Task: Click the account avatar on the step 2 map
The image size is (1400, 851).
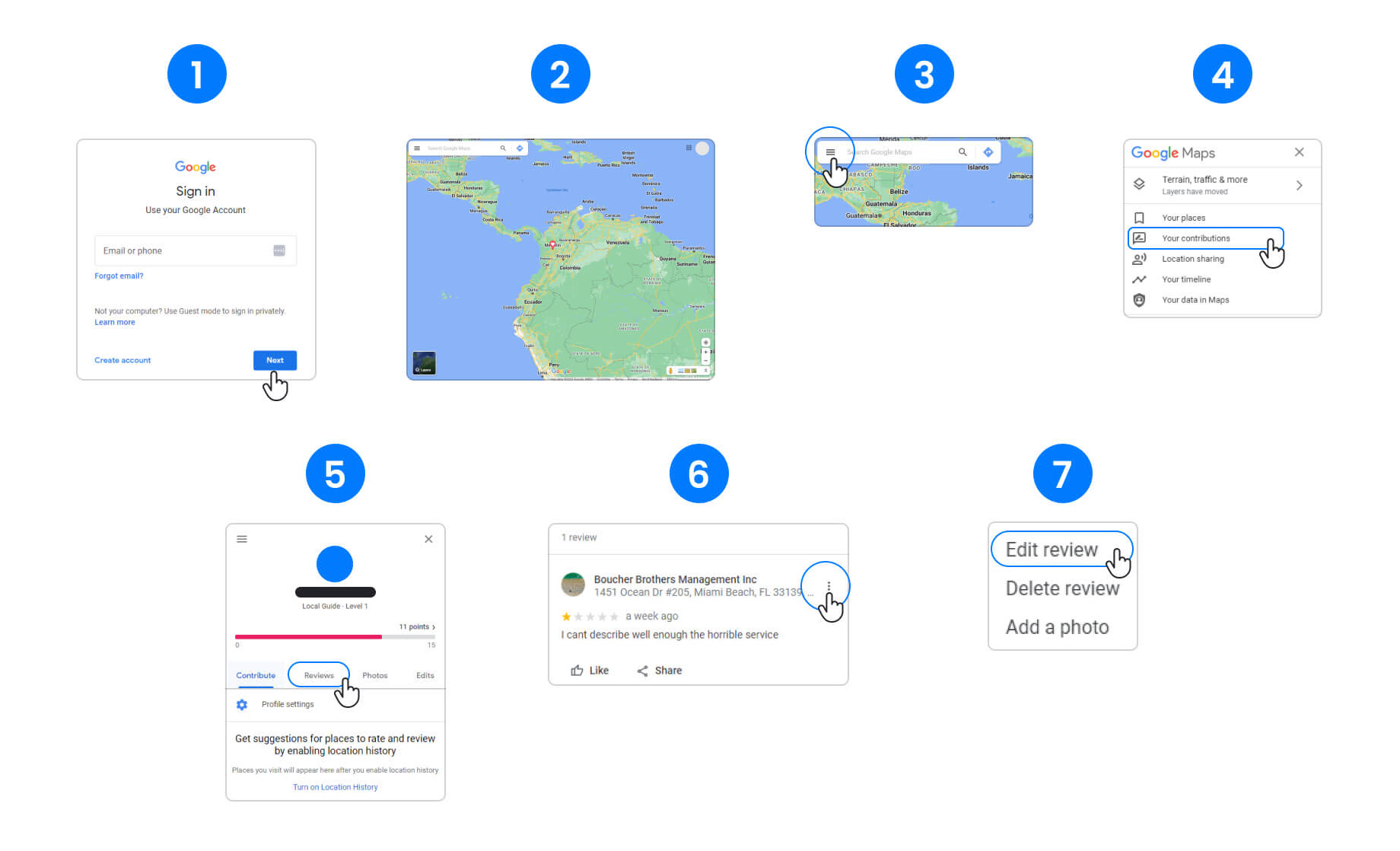Action: (702, 148)
